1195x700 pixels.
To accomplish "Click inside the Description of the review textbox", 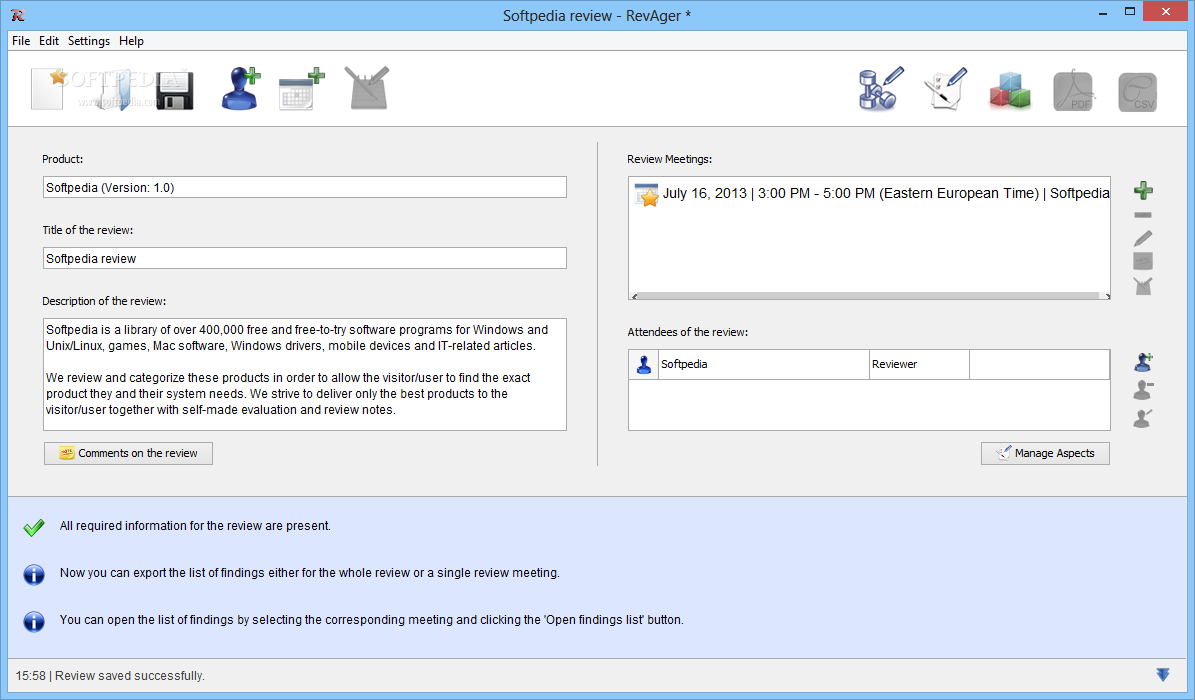I will click(305, 374).
